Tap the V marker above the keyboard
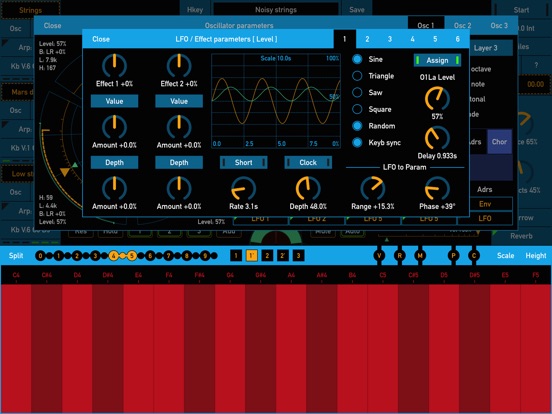Image resolution: width=552 pixels, height=414 pixels. point(379,256)
